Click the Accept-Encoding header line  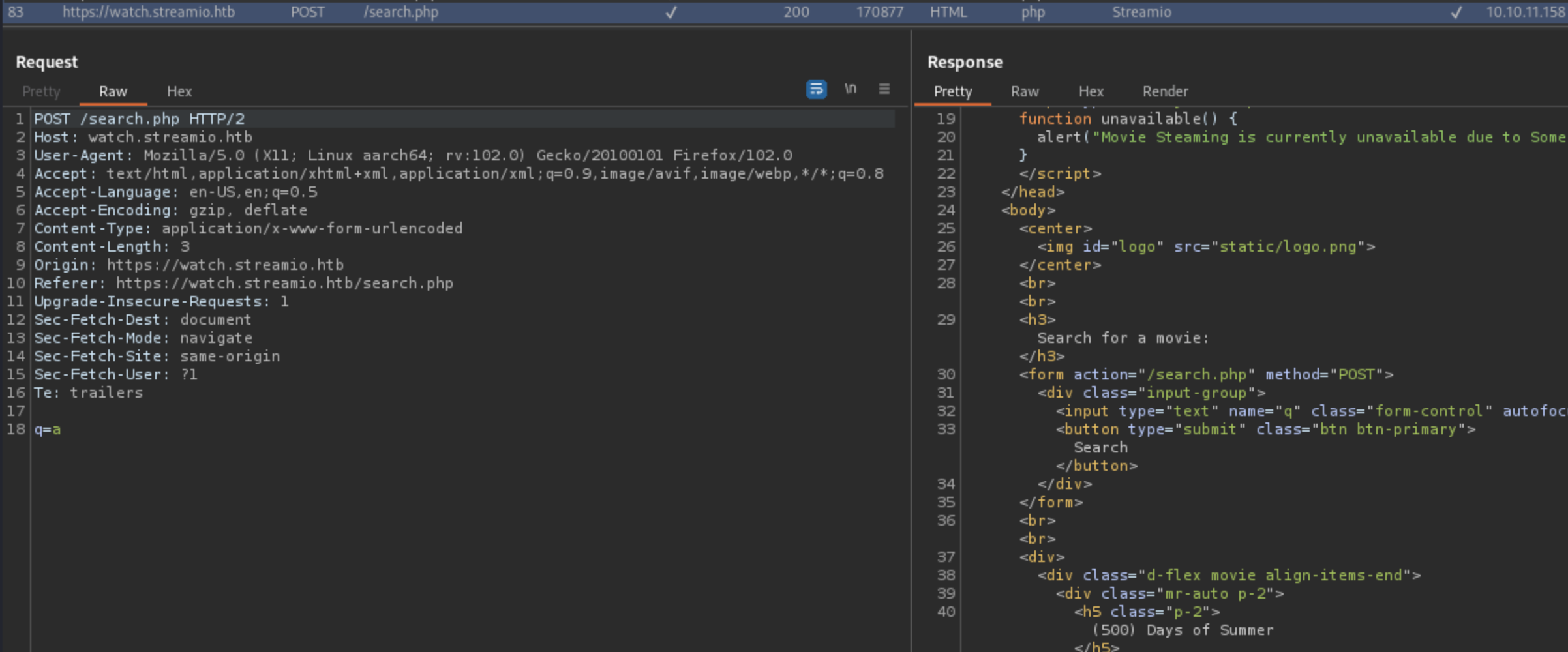[170, 210]
